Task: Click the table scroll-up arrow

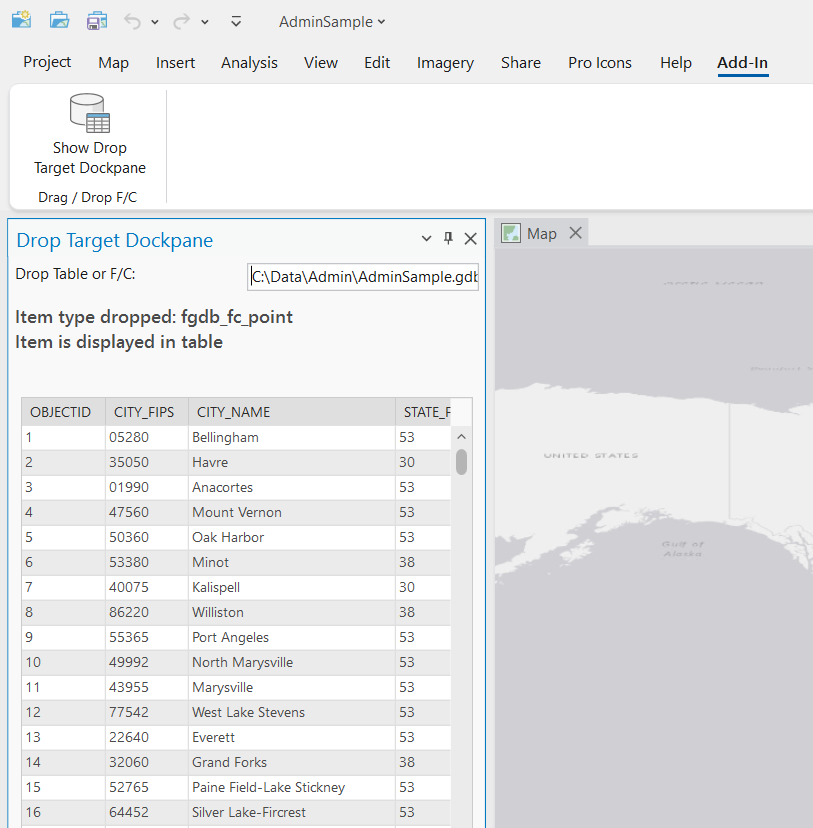Action: [x=461, y=437]
